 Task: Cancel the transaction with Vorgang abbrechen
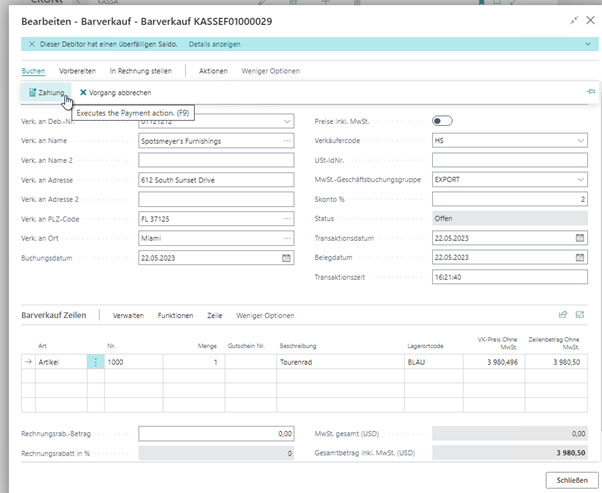coord(115,92)
